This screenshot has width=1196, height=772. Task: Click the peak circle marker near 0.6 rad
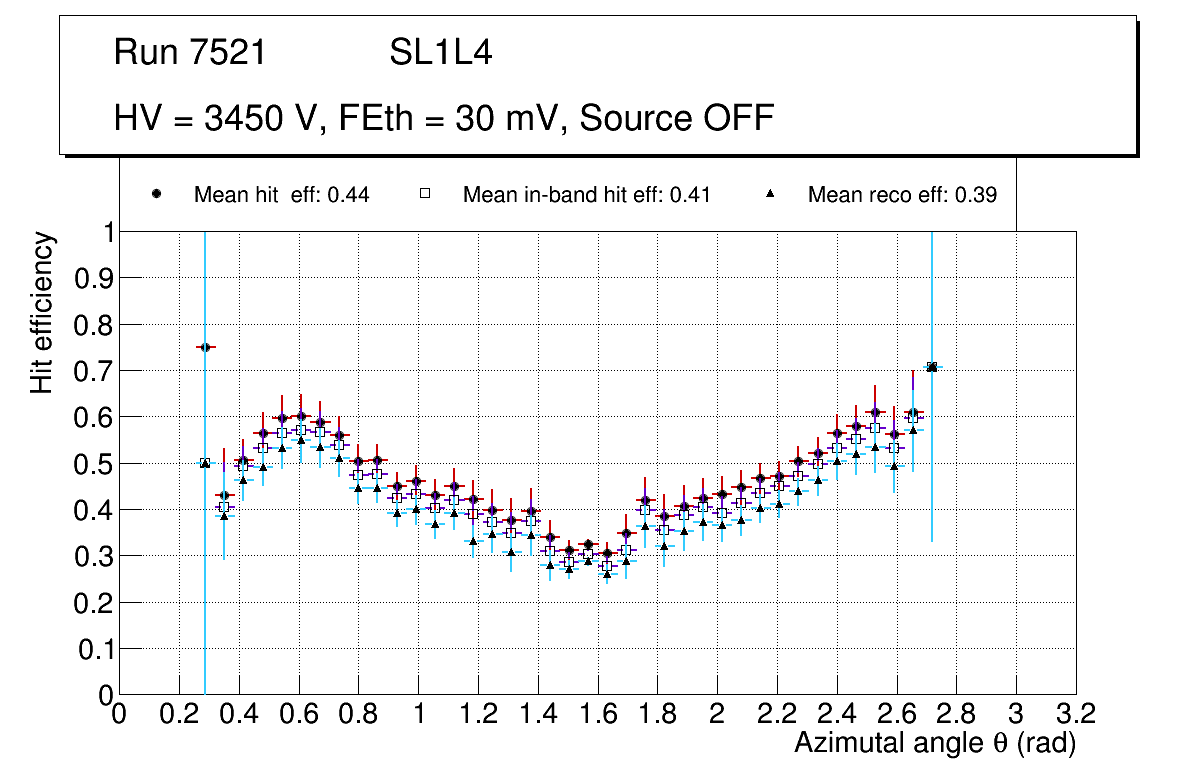301,416
